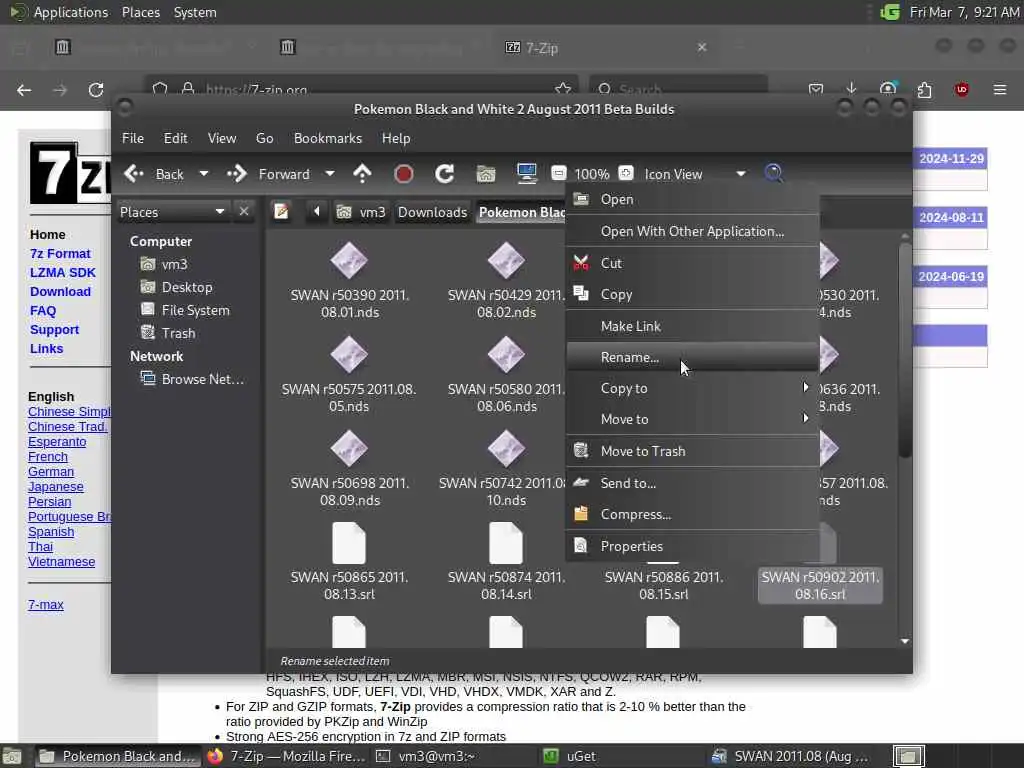Choose Open from the context menu

[x=692, y=199]
